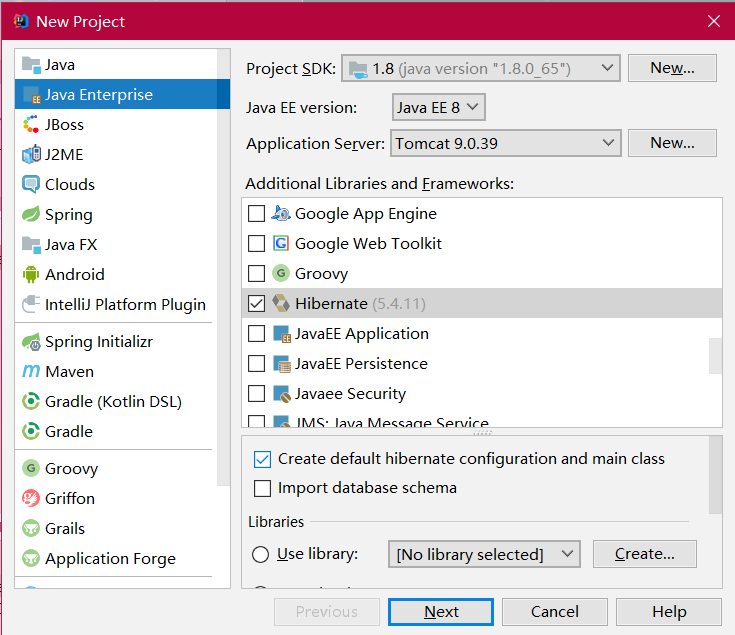This screenshot has width=735, height=635.
Task: Click the Spring Initializr icon
Action: [x=31, y=342]
